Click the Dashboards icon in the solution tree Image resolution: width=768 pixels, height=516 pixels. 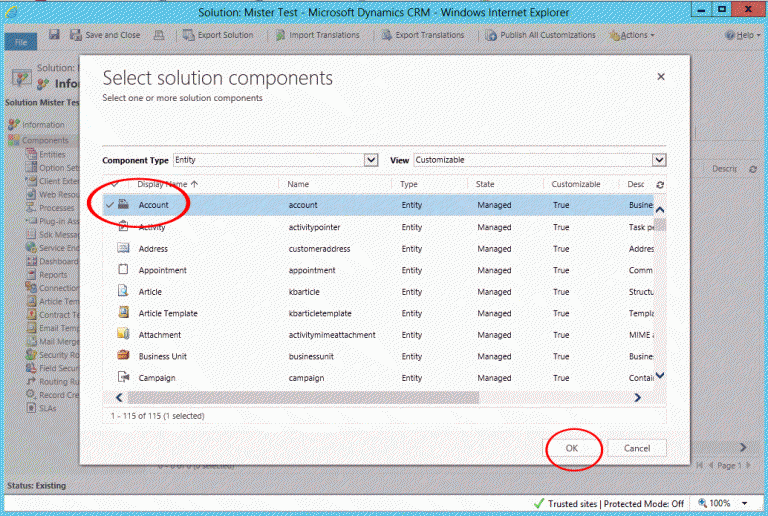tap(31, 261)
